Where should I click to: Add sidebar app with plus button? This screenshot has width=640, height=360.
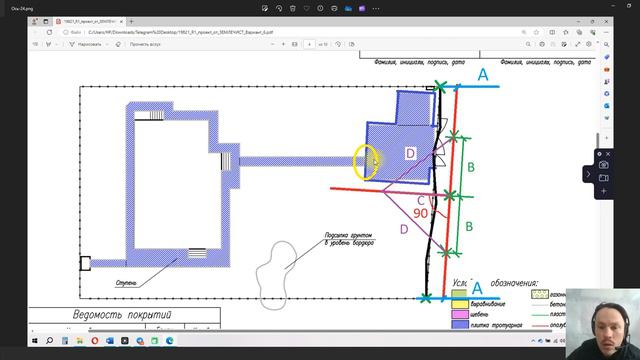[607, 138]
